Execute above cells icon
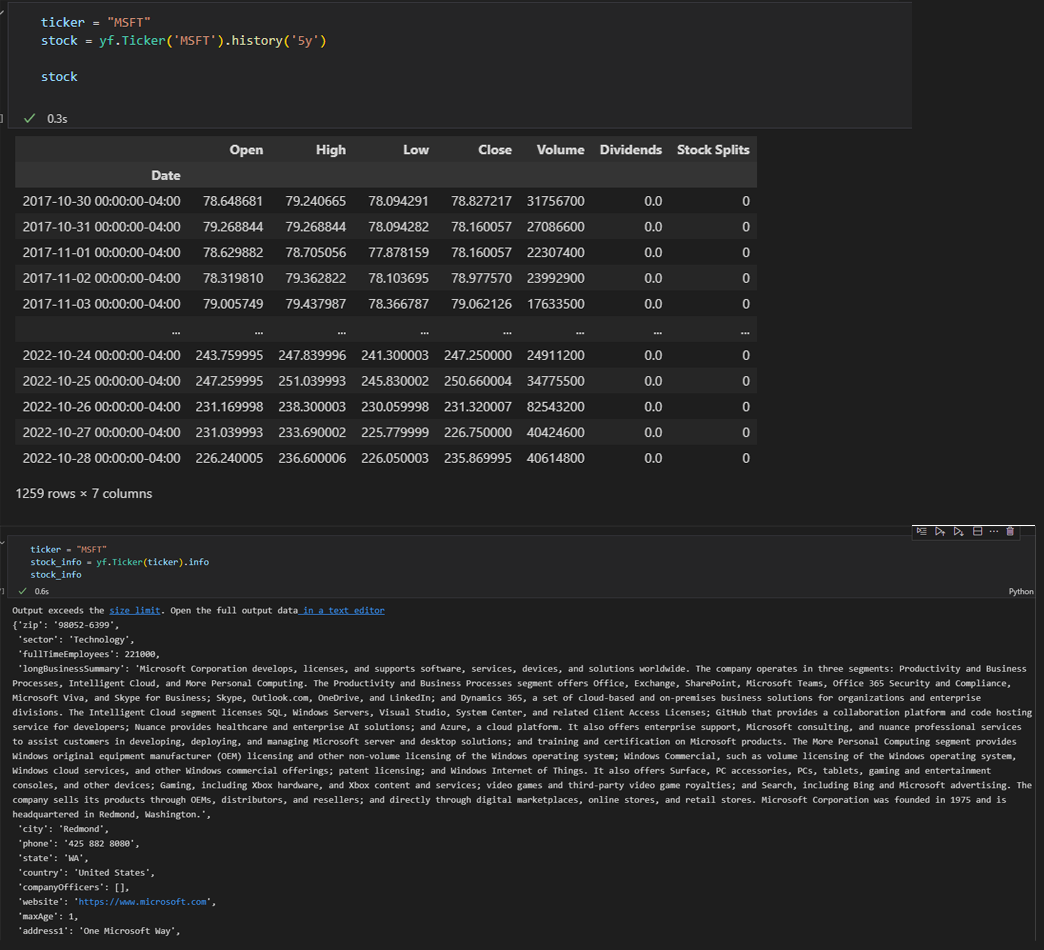Screen dimensions: 1044x950 tap(940, 531)
